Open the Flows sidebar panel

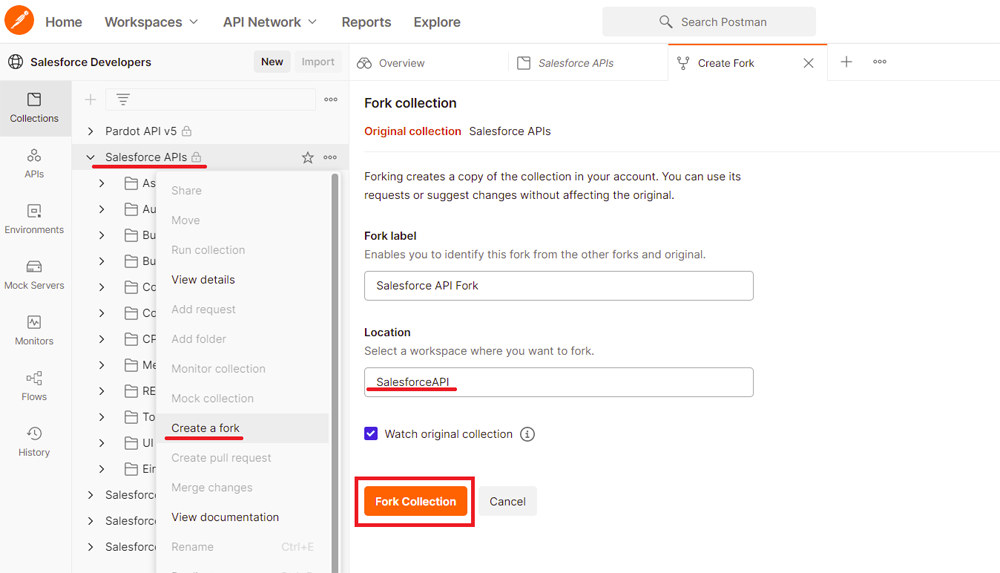pos(34,386)
